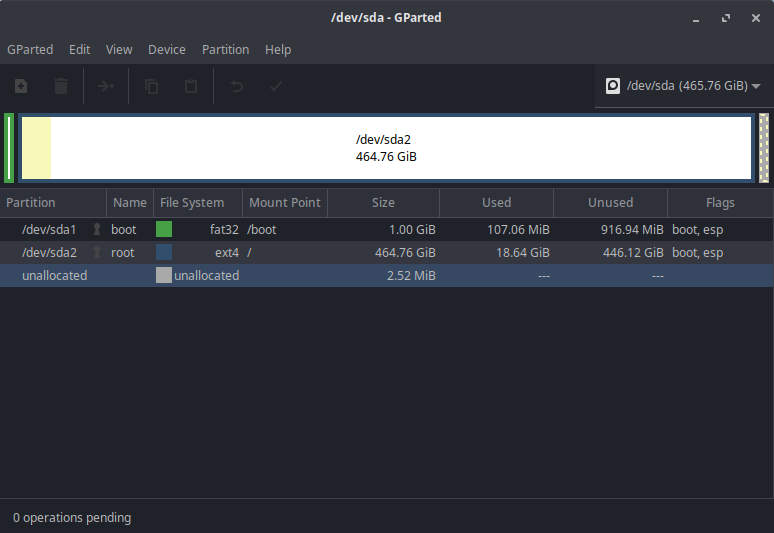This screenshot has width=774, height=533.
Task: Click the Unused column header
Action: [x=610, y=202]
